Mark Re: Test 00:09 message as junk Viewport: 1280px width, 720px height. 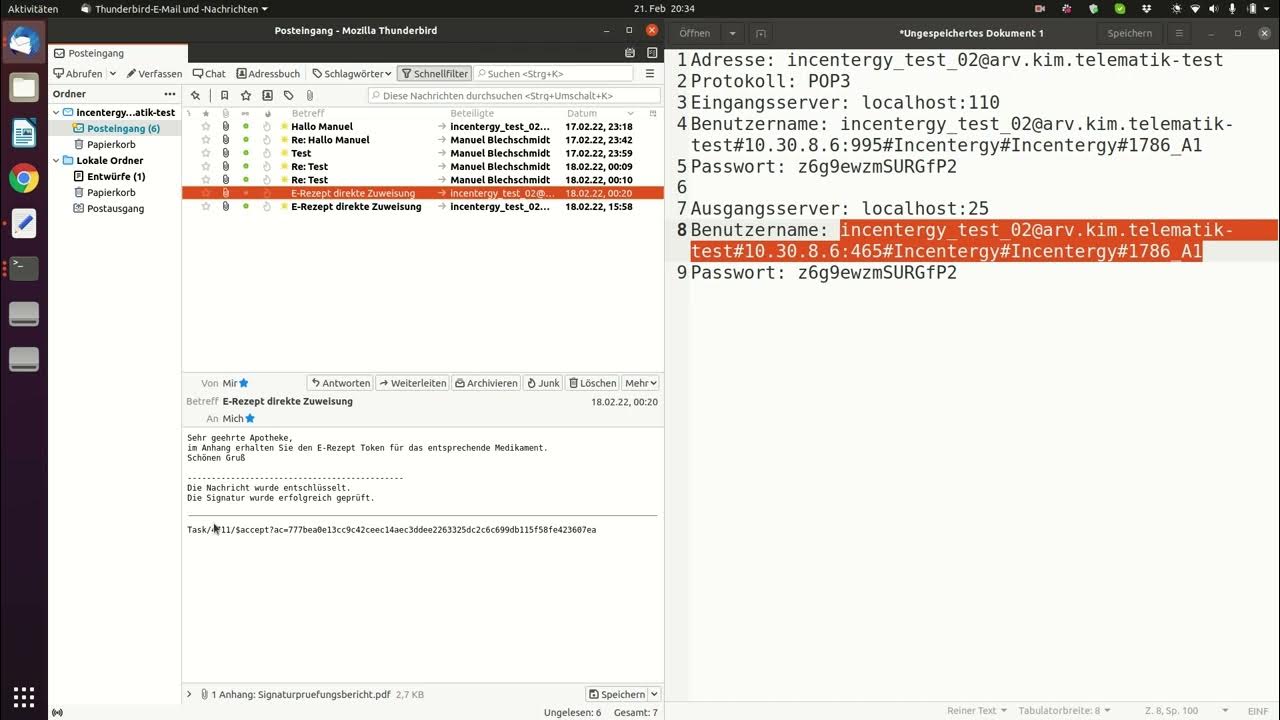(x=267, y=167)
